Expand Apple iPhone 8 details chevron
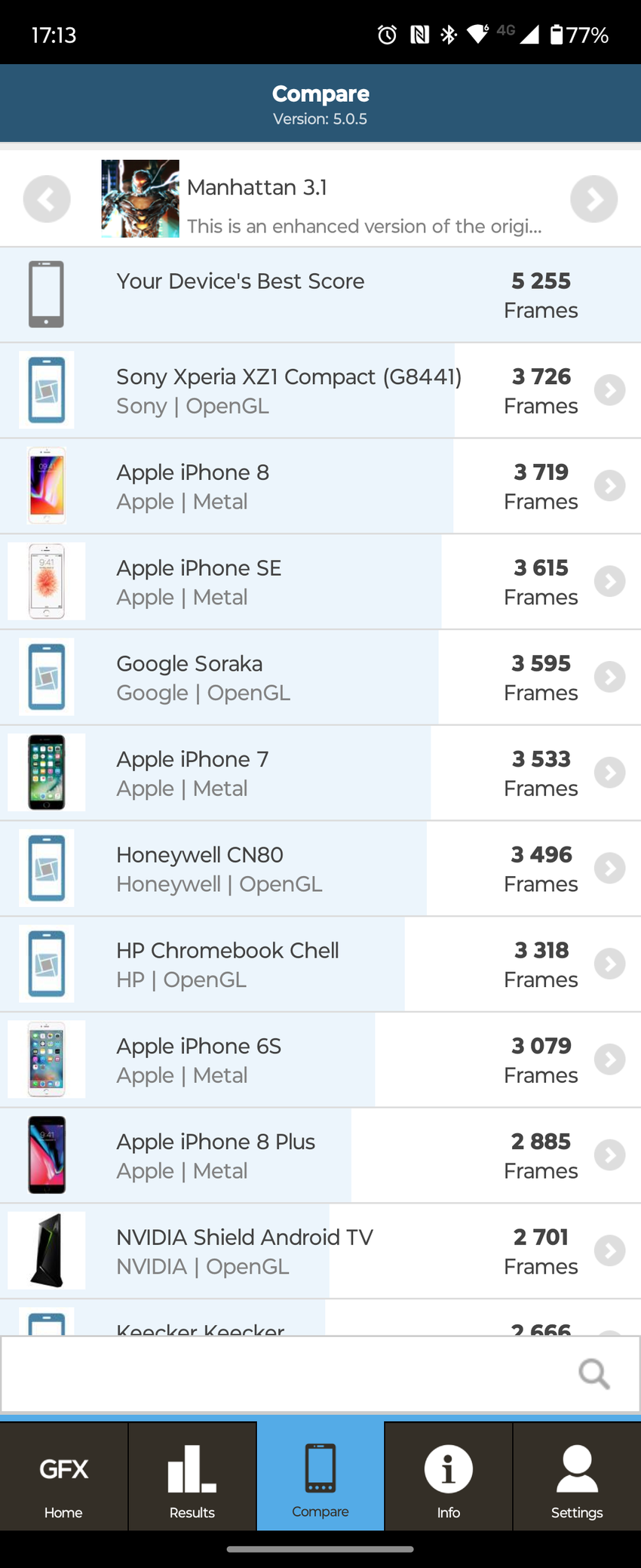The width and height of the screenshot is (641, 1568). (x=609, y=486)
